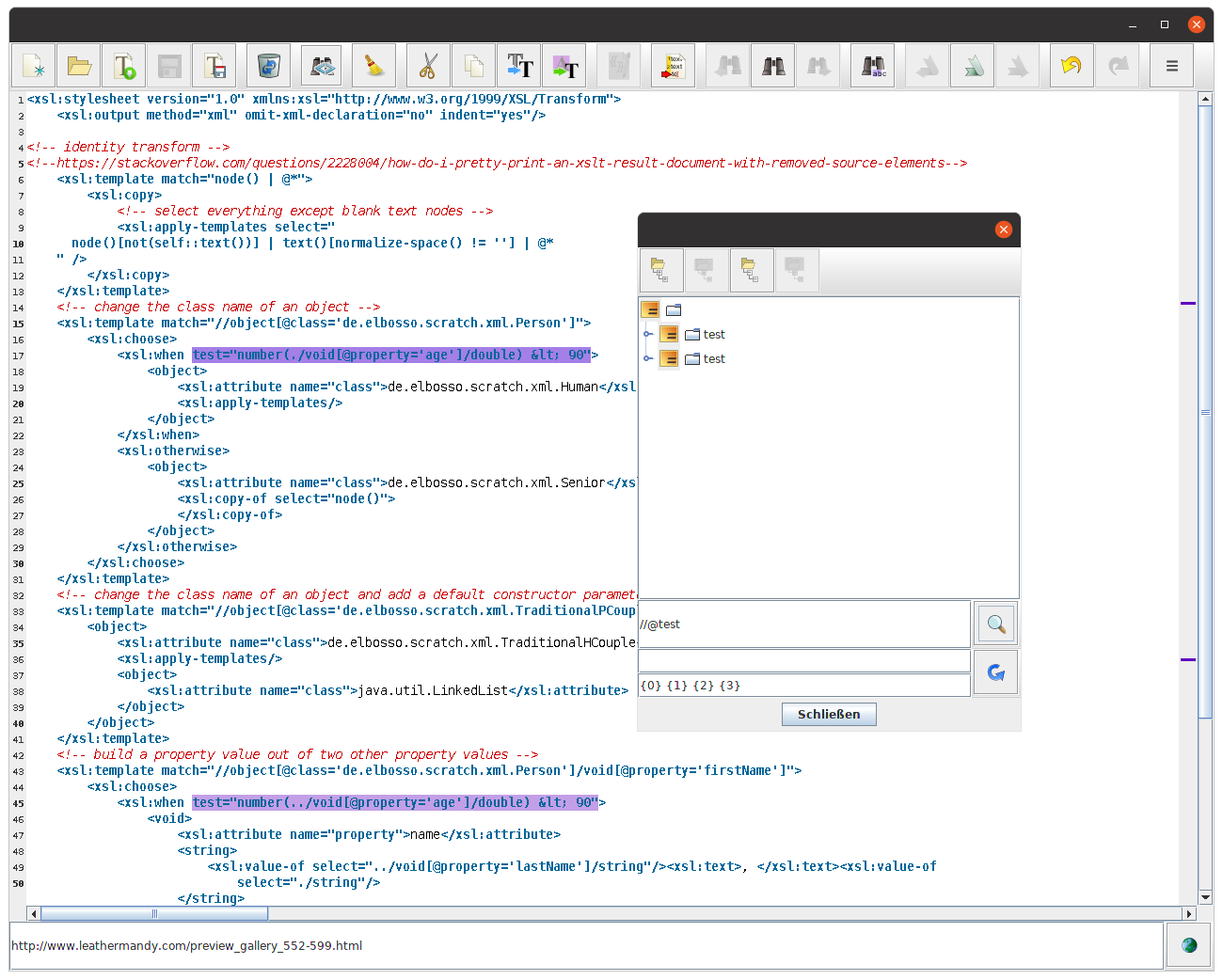The height and width of the screenshot is (980, 1223).
Task: Click the horizontal scrollbar thumb
Action: [x=154, y=913]
